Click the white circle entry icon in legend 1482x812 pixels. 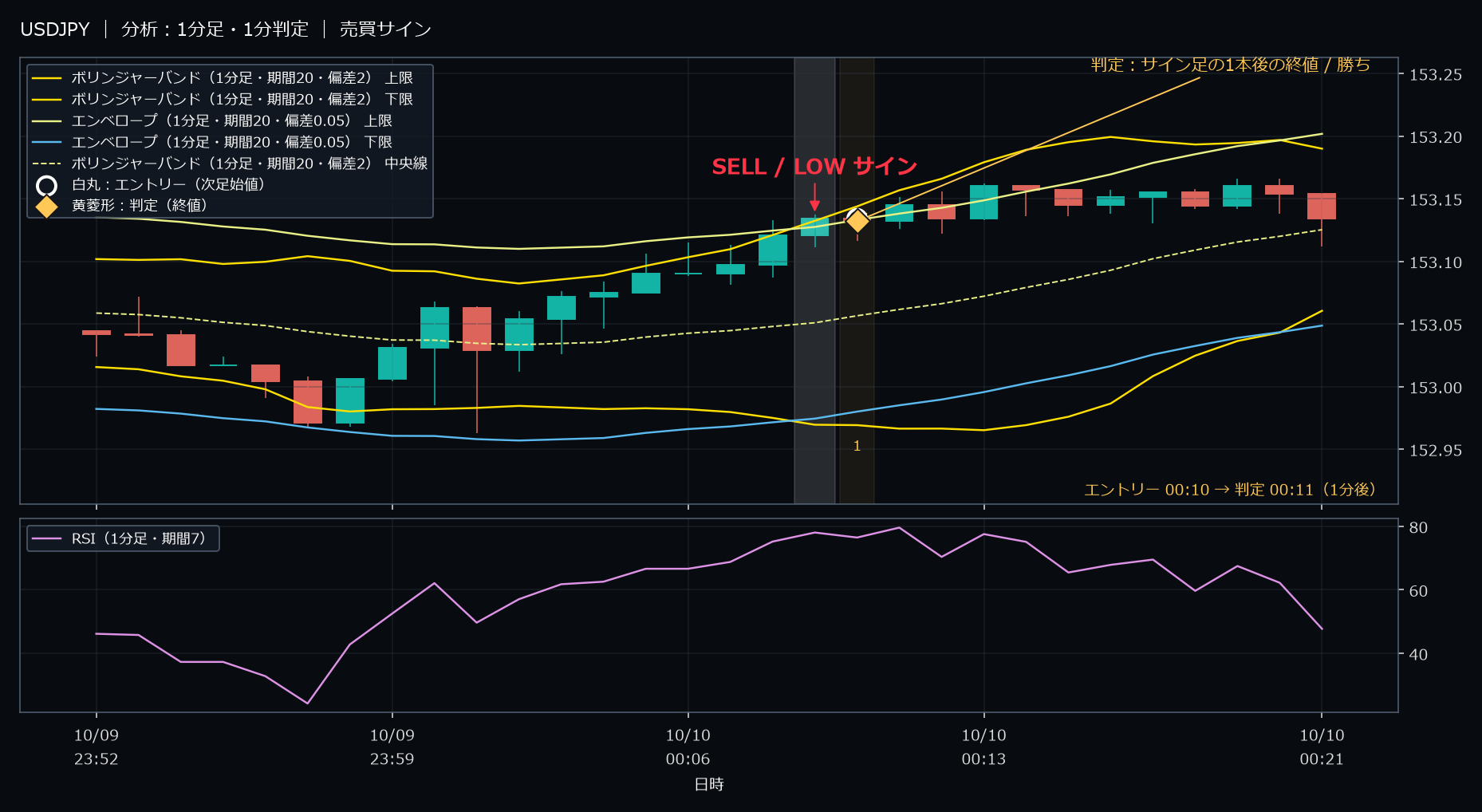pos(47,186)
